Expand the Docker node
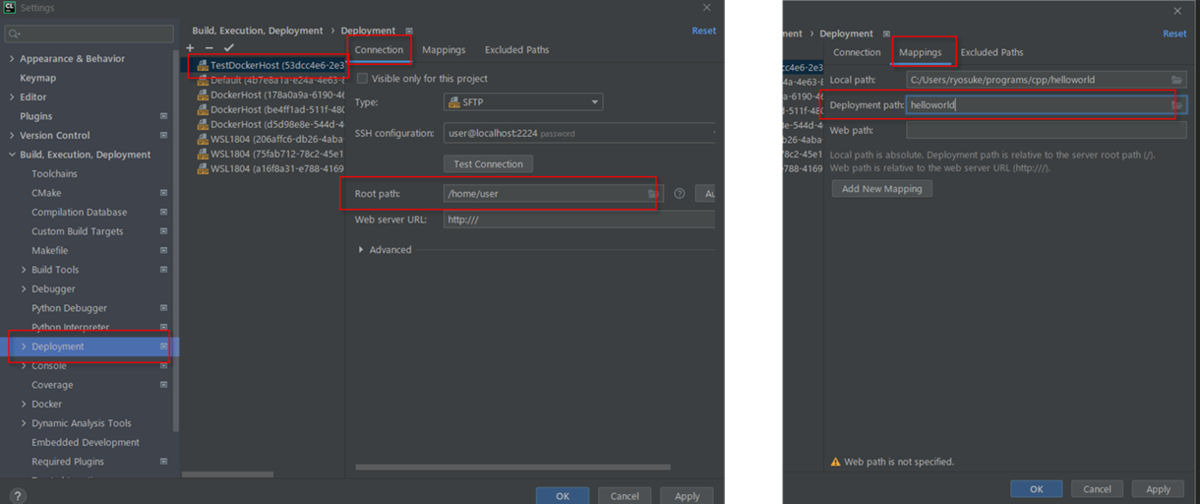The height and width of the screenshot is (504, 1200). (24, 404)
